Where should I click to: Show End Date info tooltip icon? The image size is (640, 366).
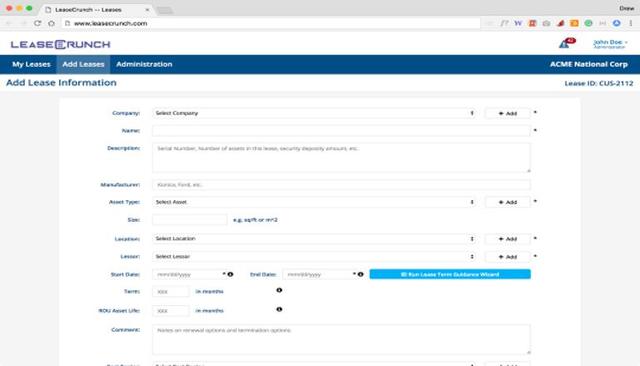pos(361,274)
